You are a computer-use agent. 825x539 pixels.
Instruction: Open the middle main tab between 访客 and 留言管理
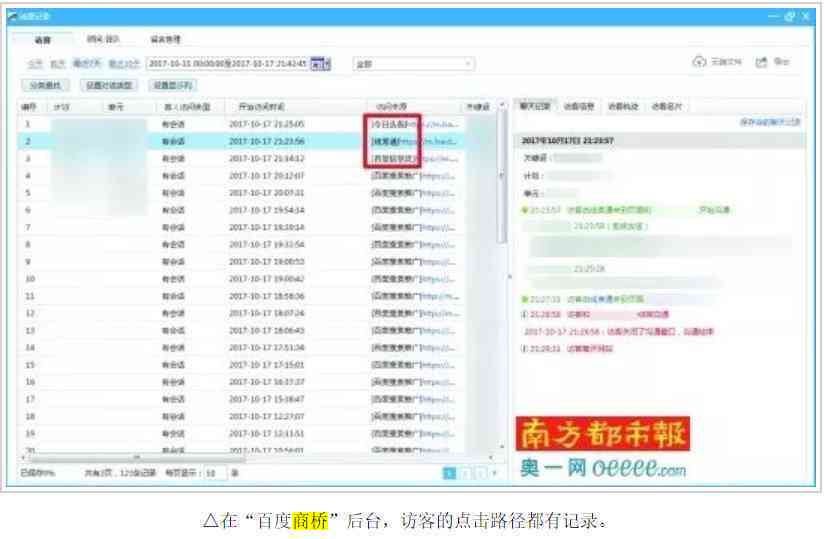pyautogui.click(x=103, y=39)
